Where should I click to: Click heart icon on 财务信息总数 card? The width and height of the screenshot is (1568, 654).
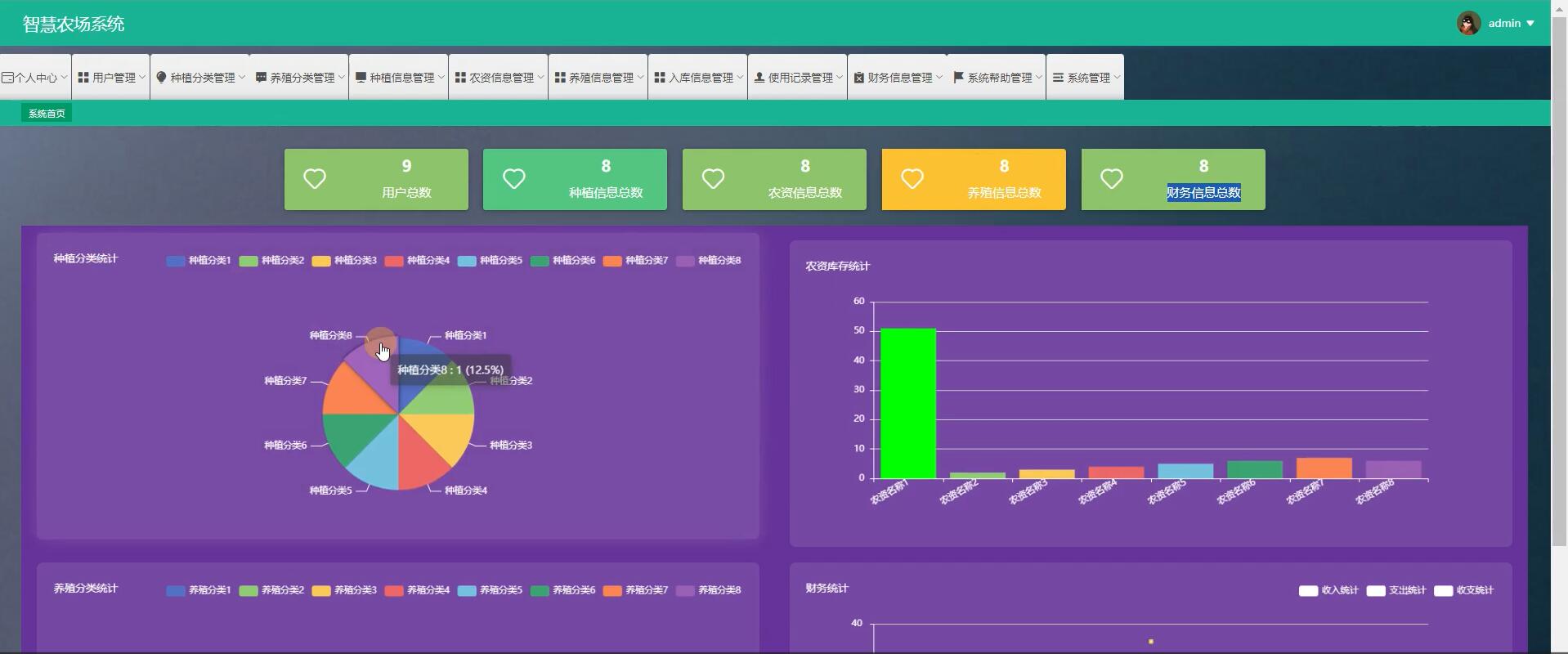[1112, 179]
